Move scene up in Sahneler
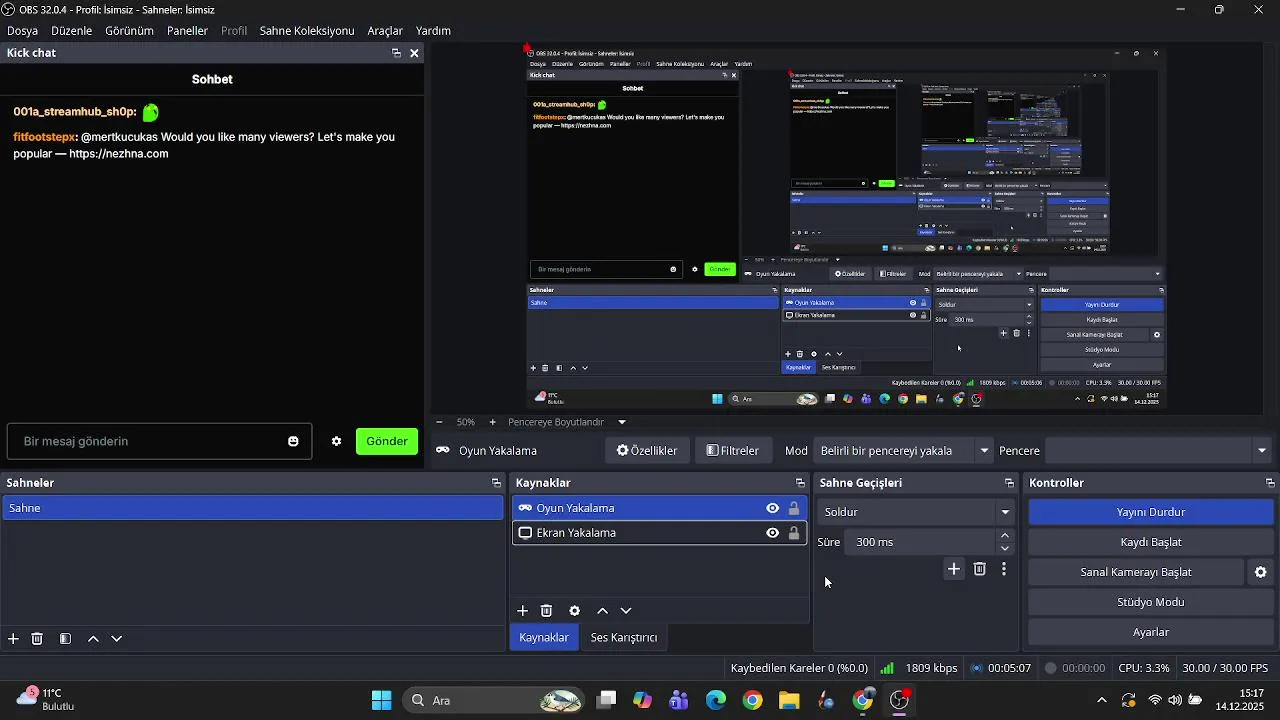The height and width of the screenshot is (720, 1280). [x=93, y=638]
